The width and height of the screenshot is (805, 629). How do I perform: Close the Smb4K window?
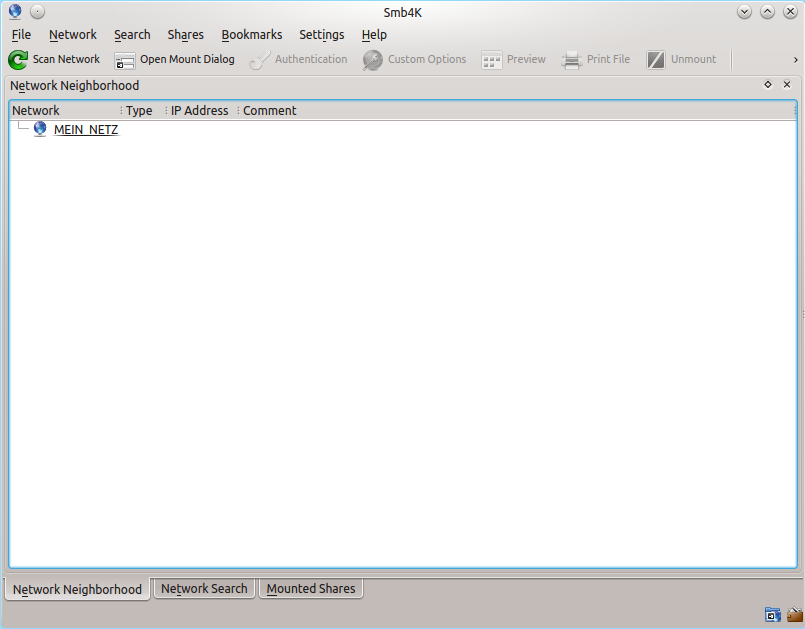click(x=790, y=11)
